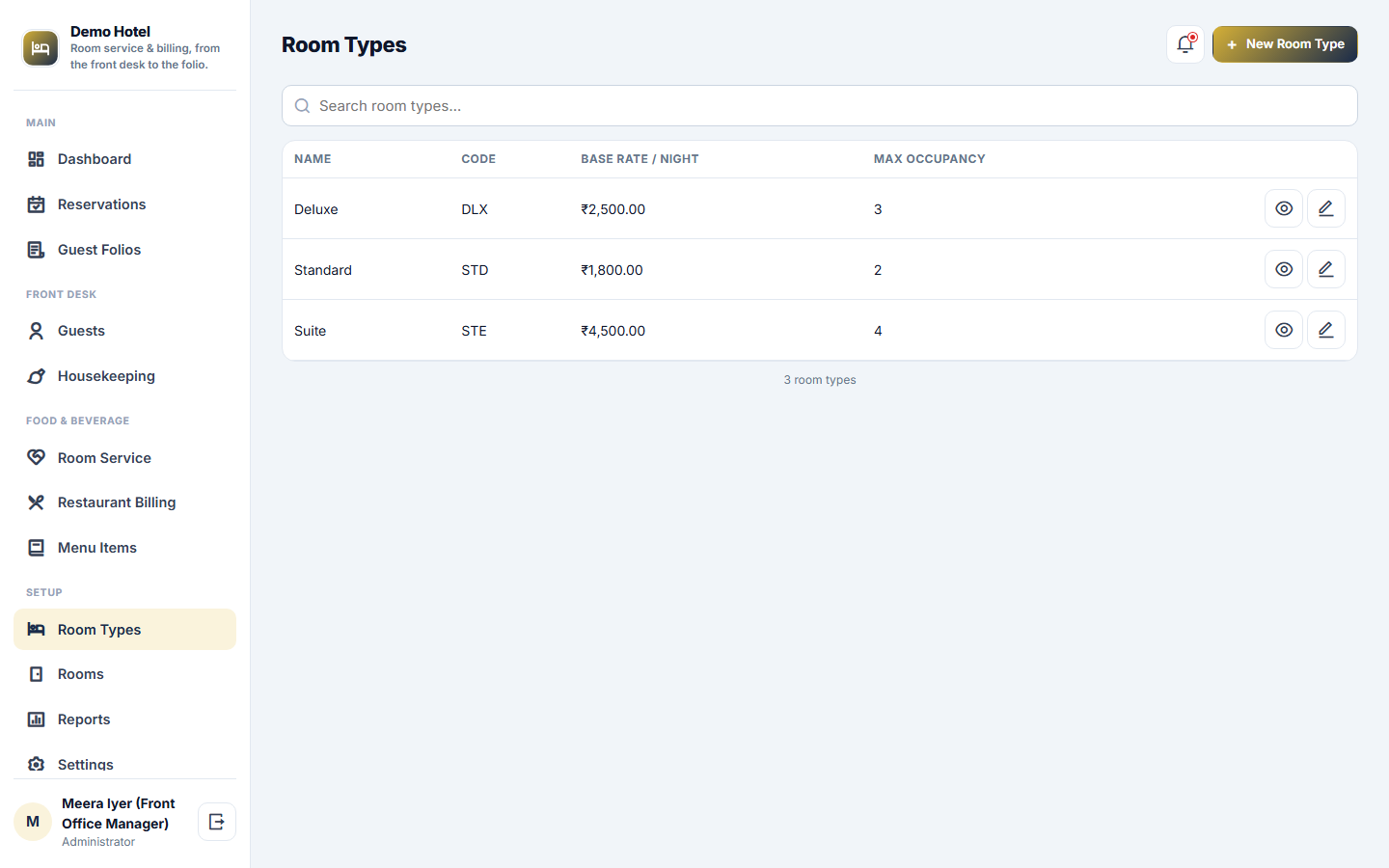Click the Name column header
Image resolution: width=1389 pixels, height=868 pixels.
point(313,159)
